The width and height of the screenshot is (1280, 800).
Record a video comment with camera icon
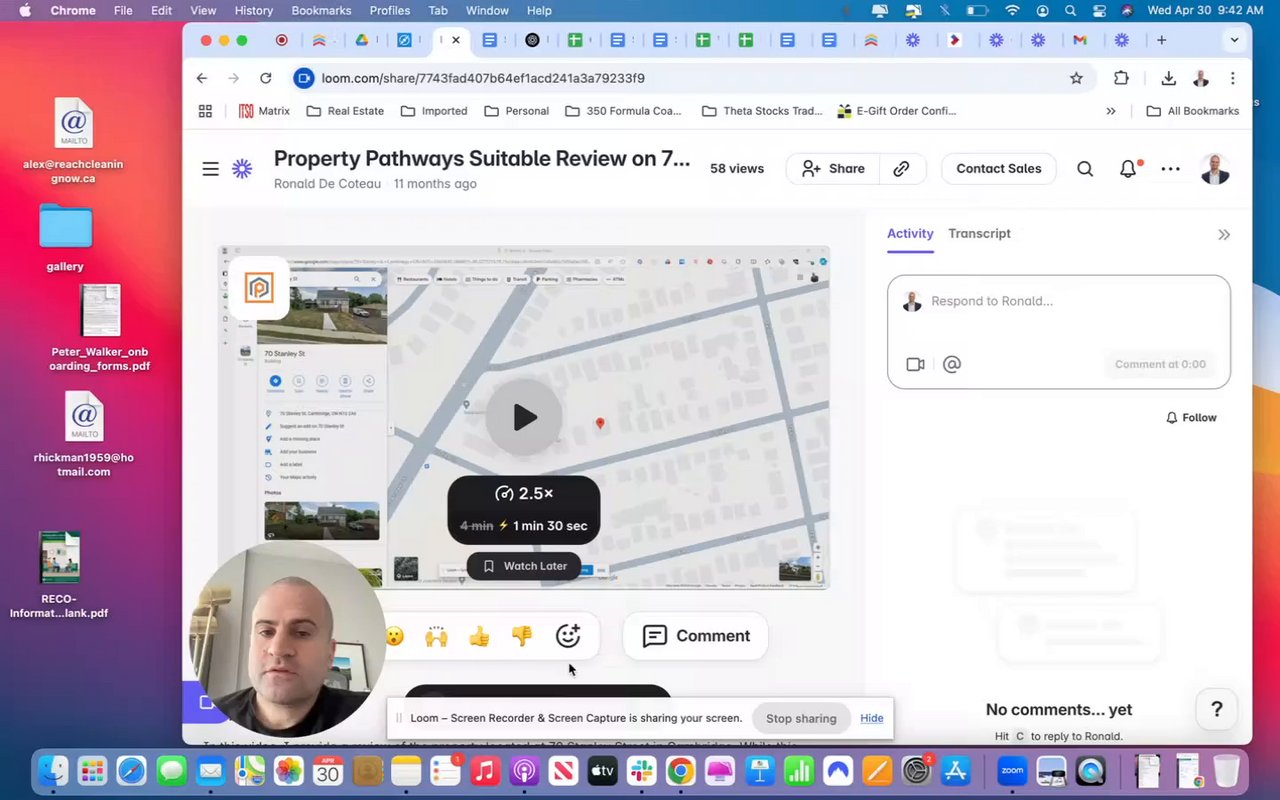915,364
